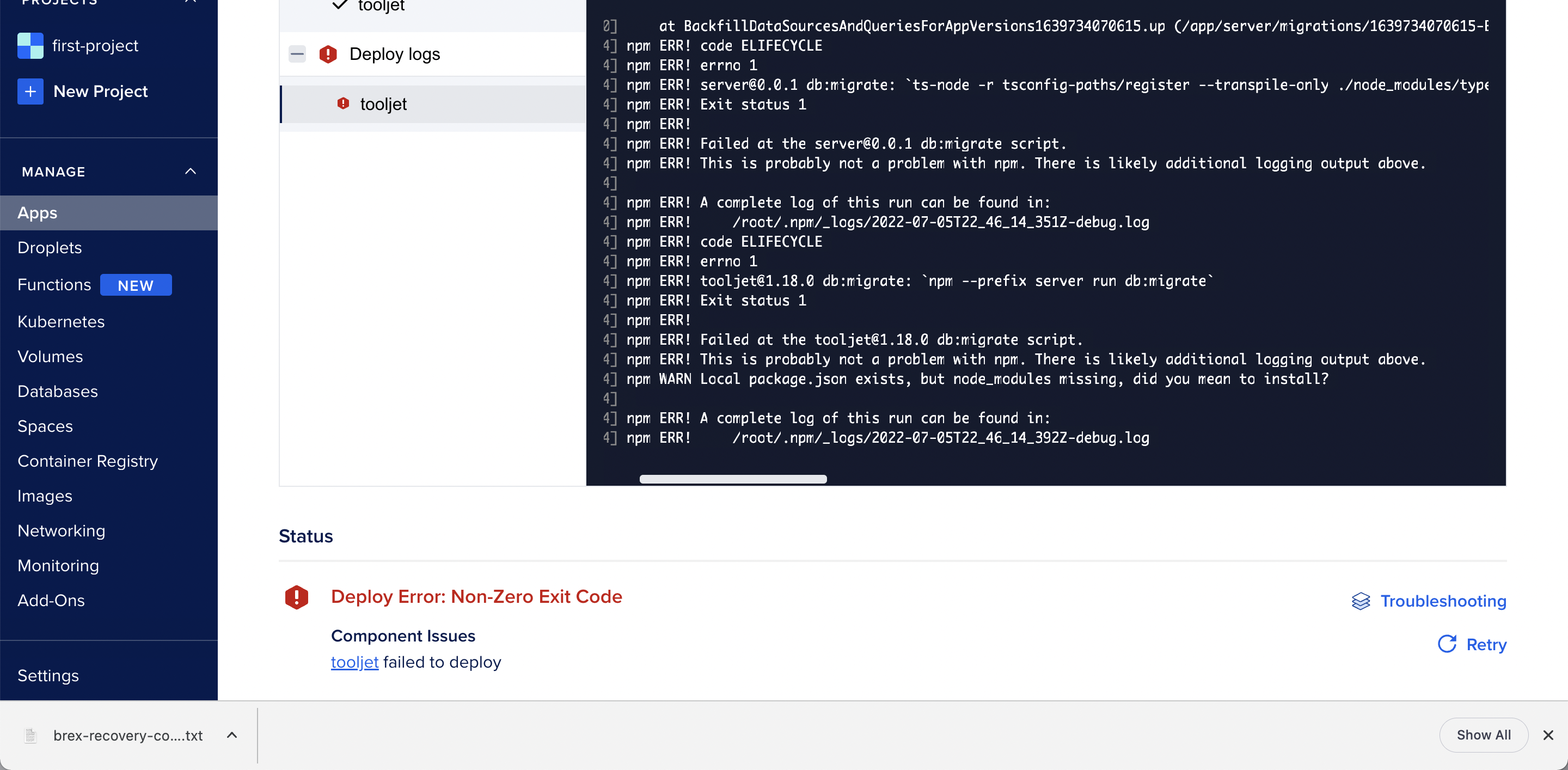Click the Show All downloads button
The height and width of the screenshot is (770, 1568).
[x=1484, y=735]
